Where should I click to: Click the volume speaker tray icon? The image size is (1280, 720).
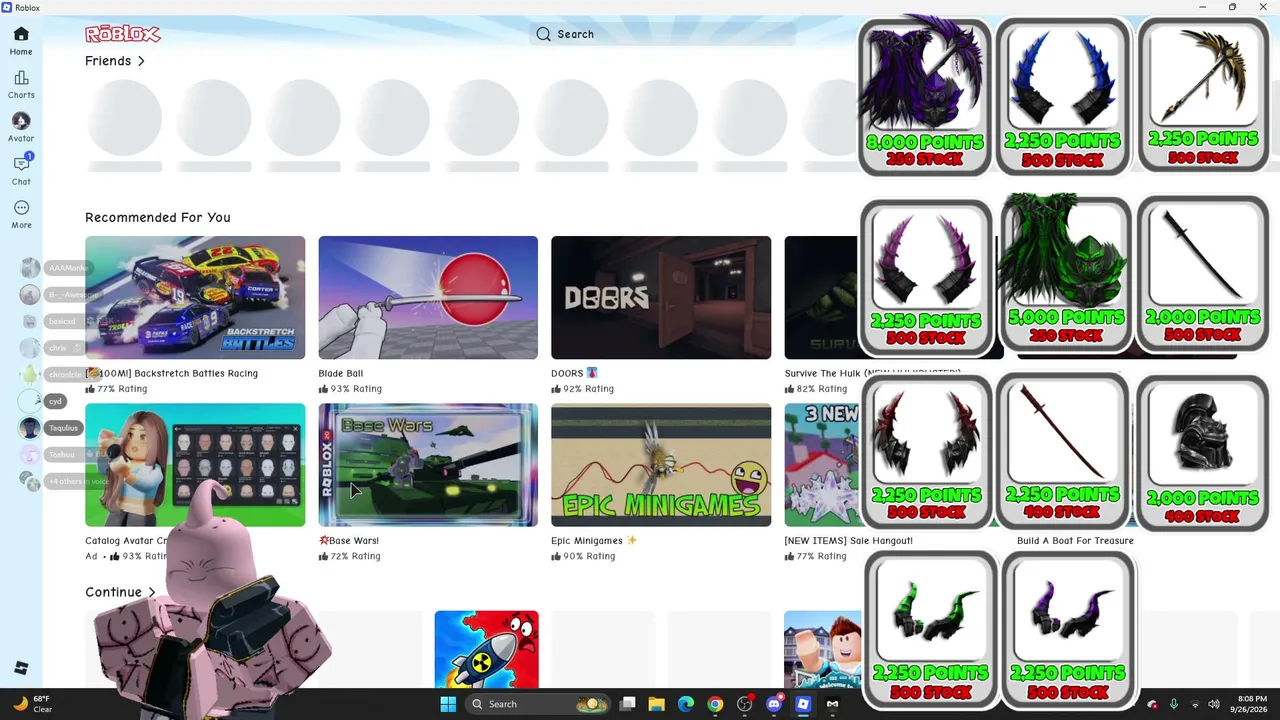coord(1214,704)
